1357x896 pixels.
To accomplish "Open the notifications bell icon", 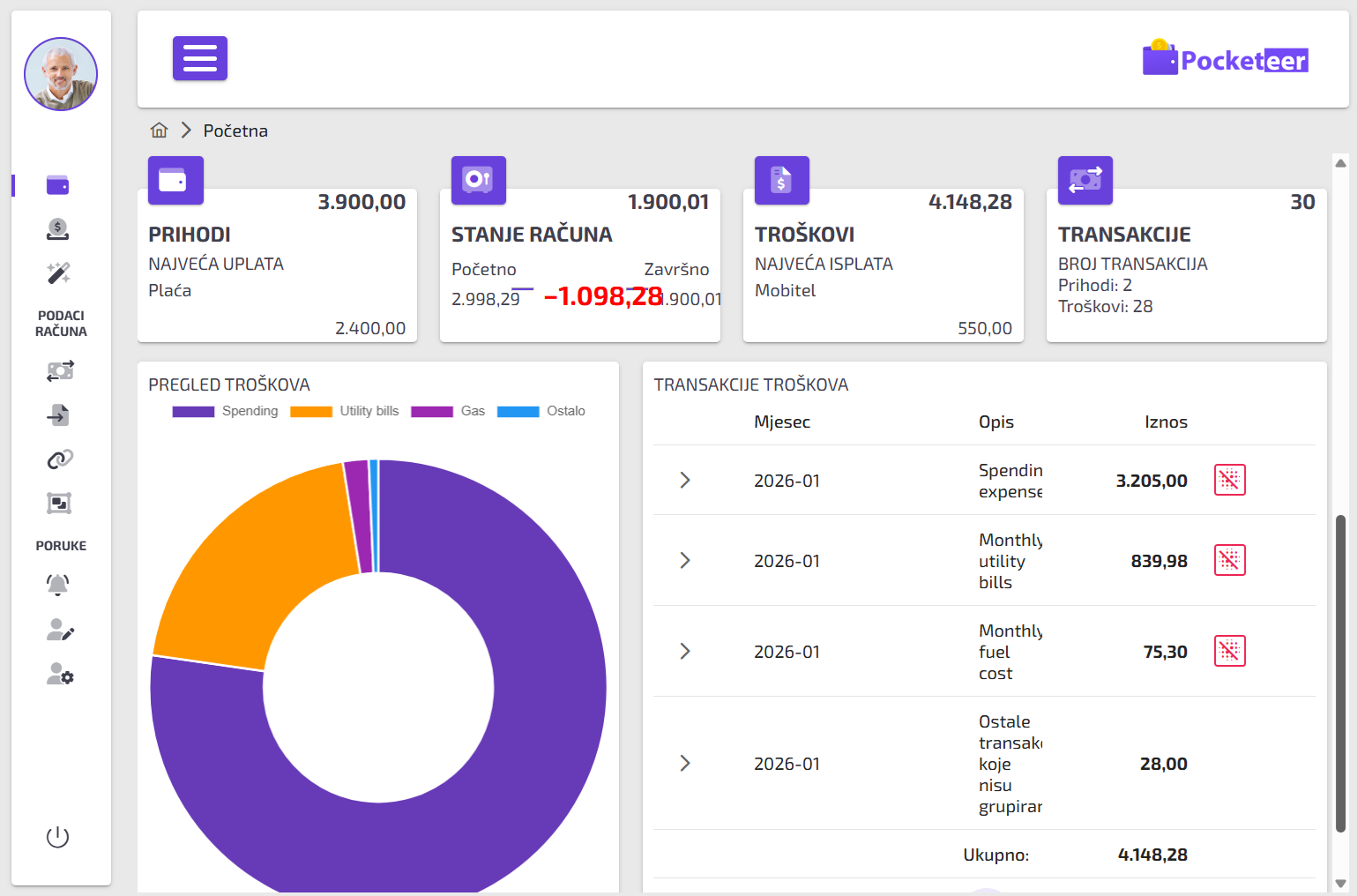I will tap(58, 585).
